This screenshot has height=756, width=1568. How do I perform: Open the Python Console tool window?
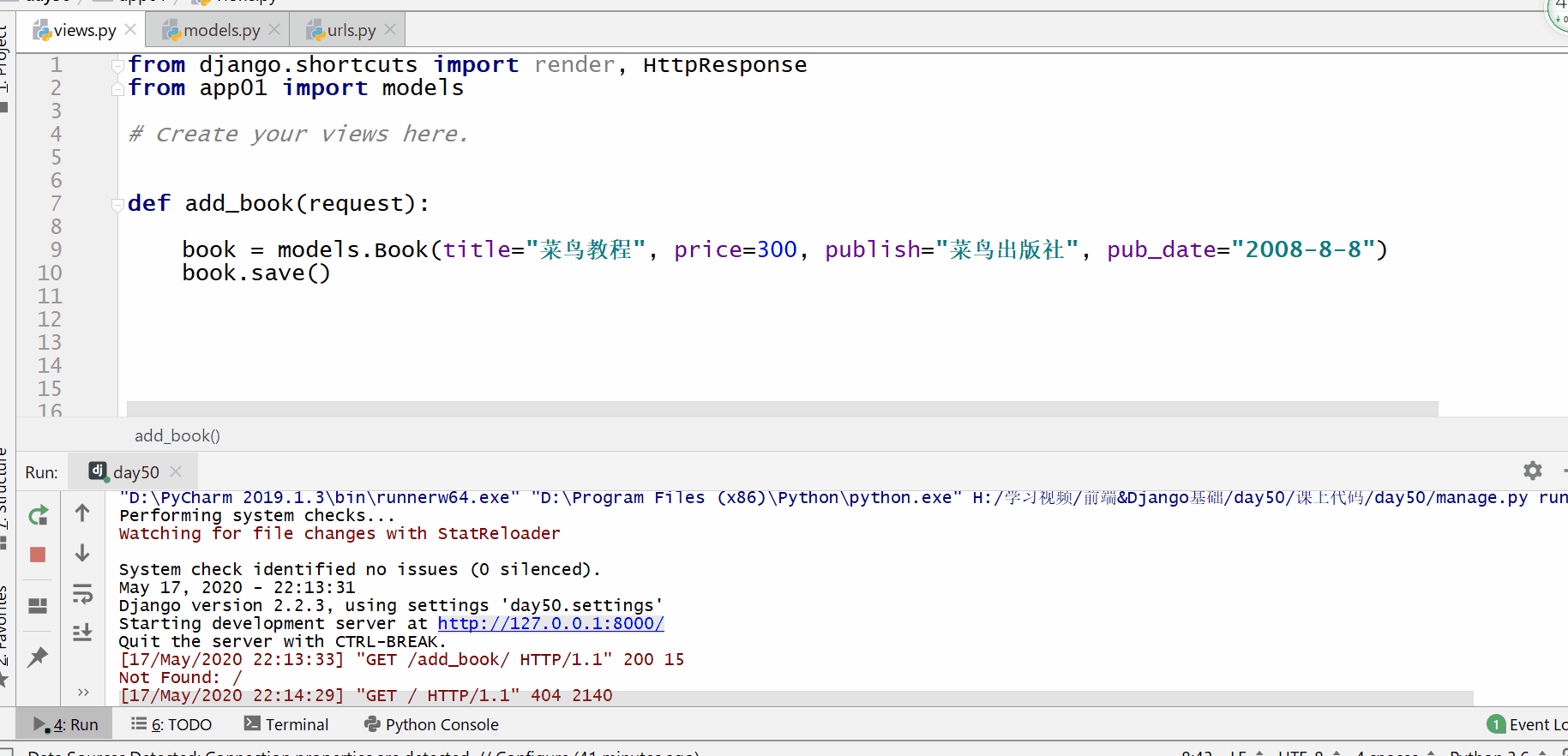pyautogui.click(x=431, y=724)
